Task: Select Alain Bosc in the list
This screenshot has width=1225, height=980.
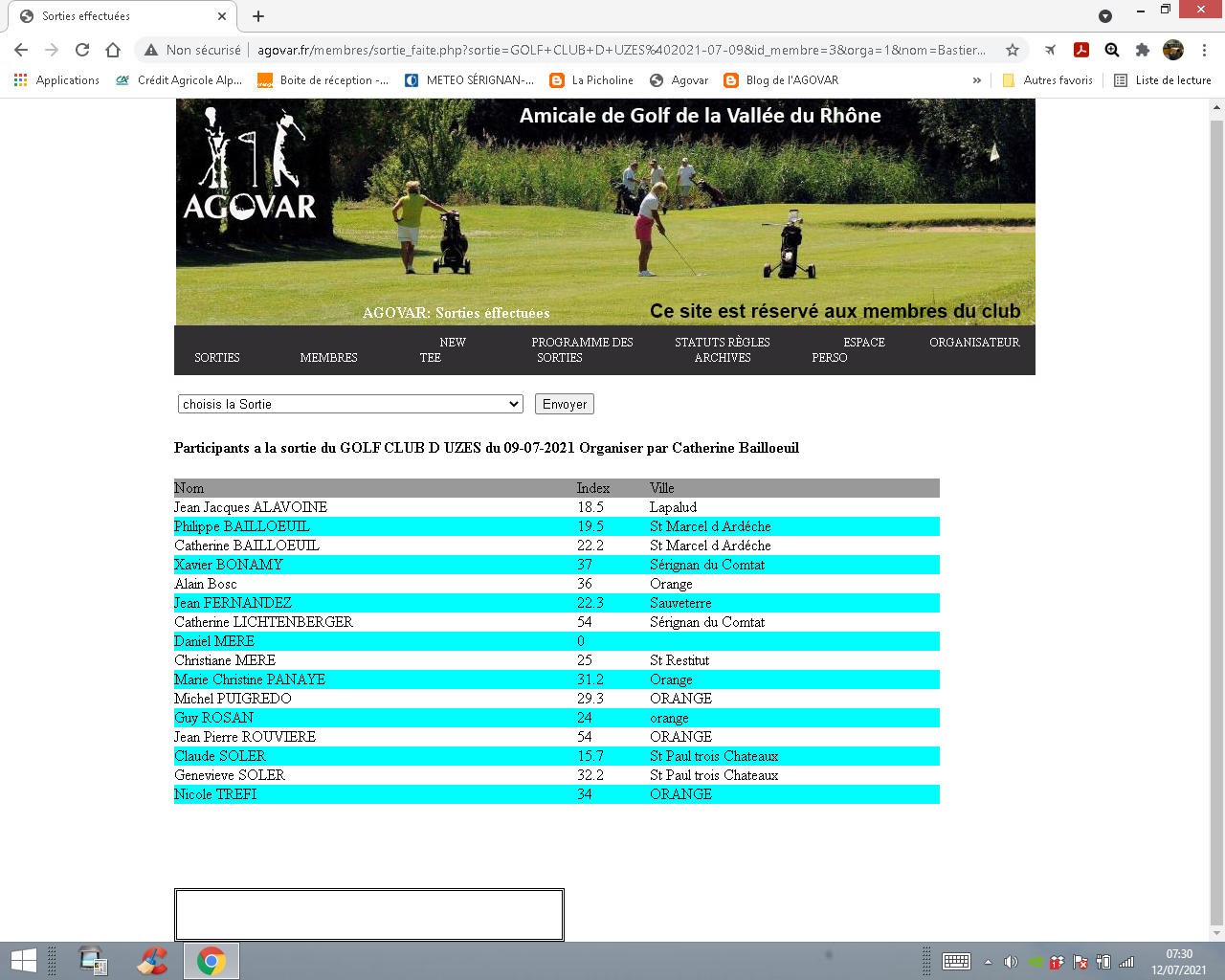Action: tap(206, 584)
